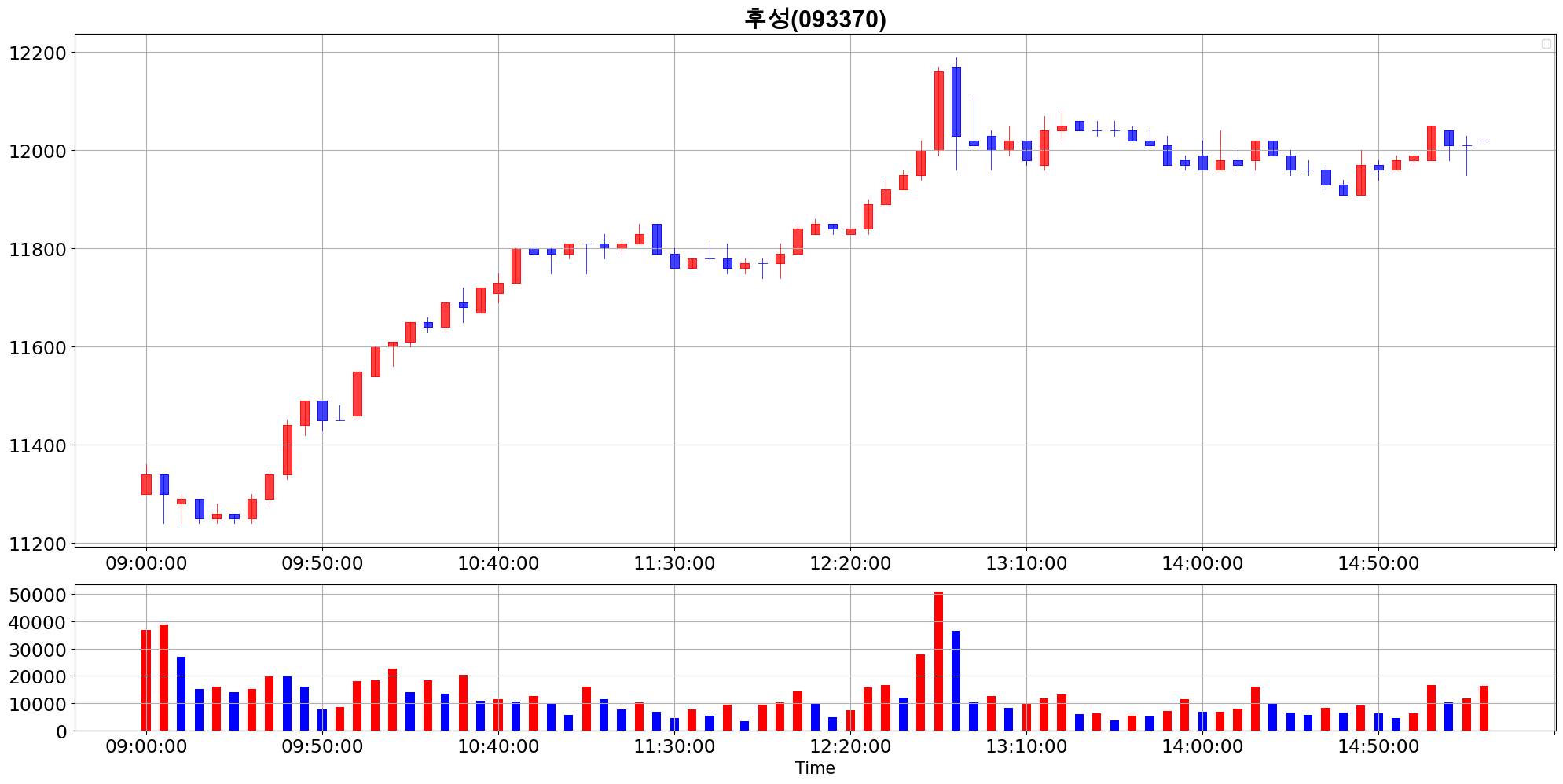Click 14:50:00 under the volume chart
Image resolution: width=1563 pixels, height=784 pixels.
point(1378,746)
